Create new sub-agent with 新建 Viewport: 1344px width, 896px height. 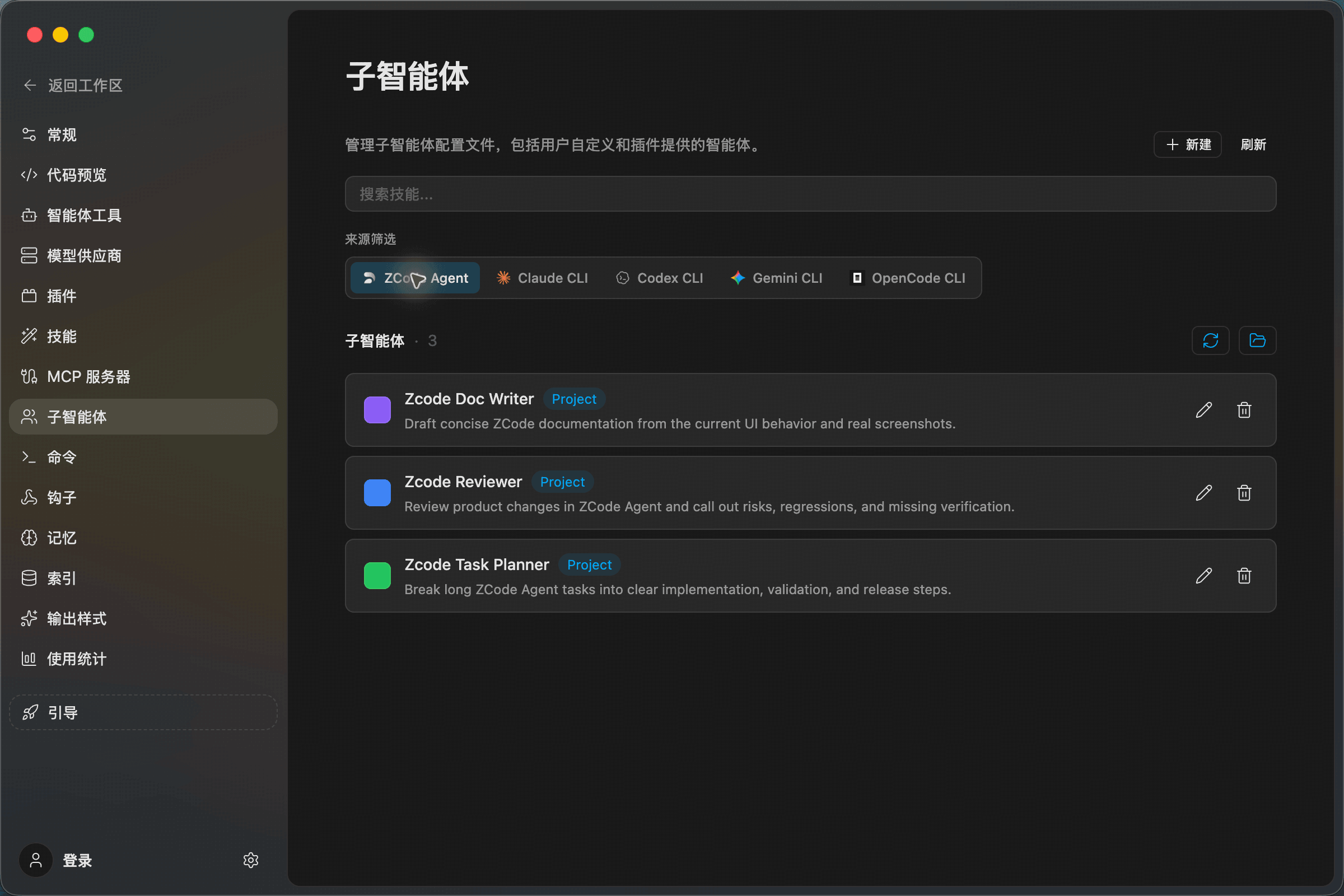[x=1187, y=144]
